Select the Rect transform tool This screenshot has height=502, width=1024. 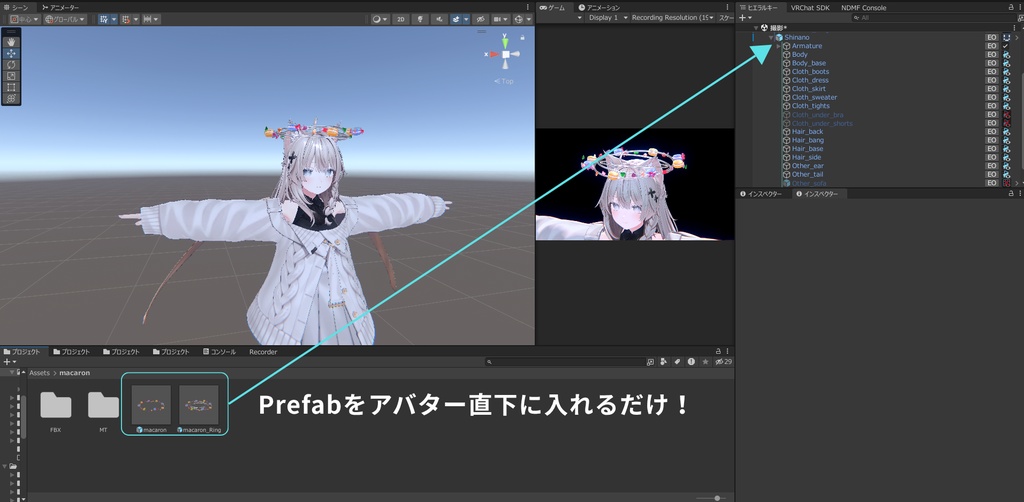coord(11,87)
